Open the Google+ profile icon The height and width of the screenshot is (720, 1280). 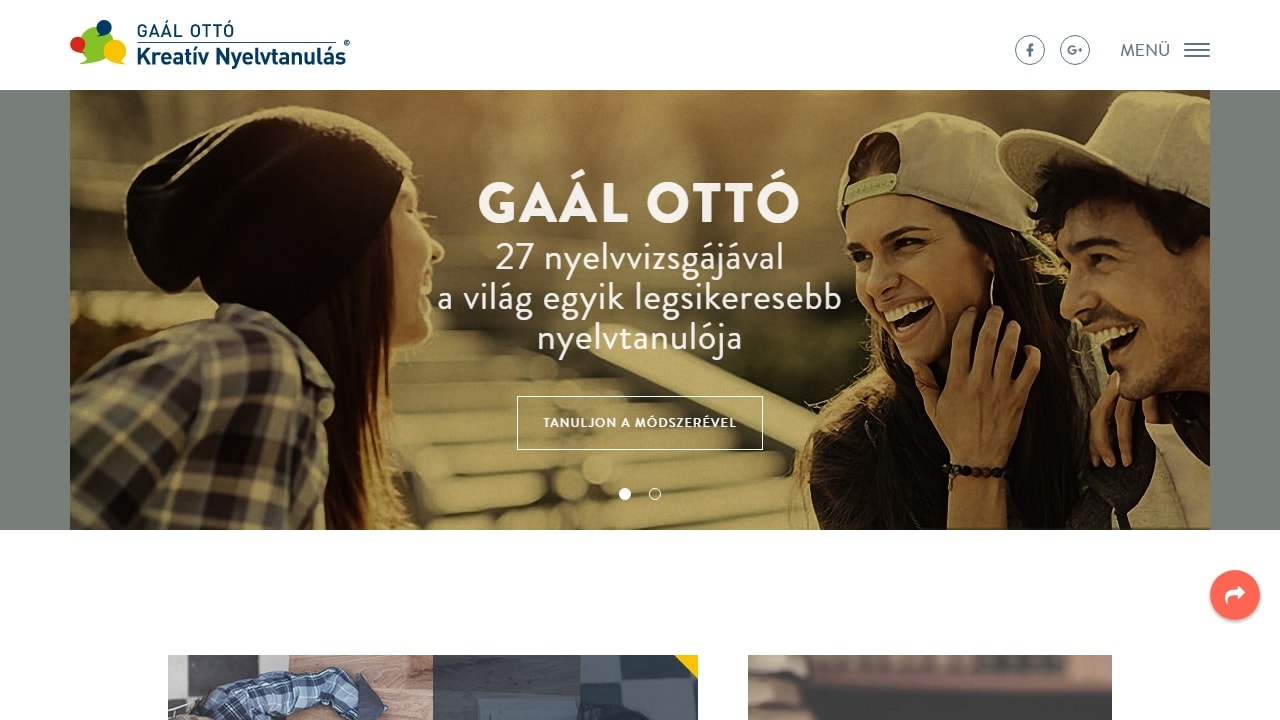tap(1075, 50)
